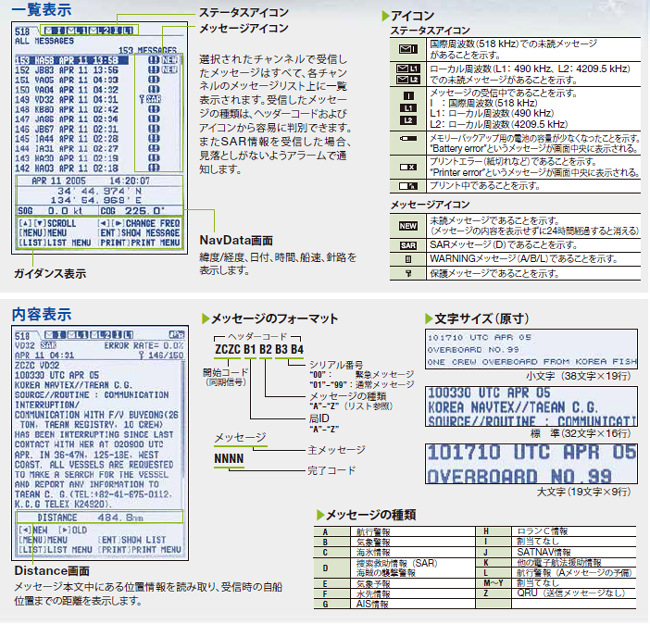Click the printing-in-progress icon in the legend
The height and width of the screenshot is (624, 650).
[x=408, y=186]
